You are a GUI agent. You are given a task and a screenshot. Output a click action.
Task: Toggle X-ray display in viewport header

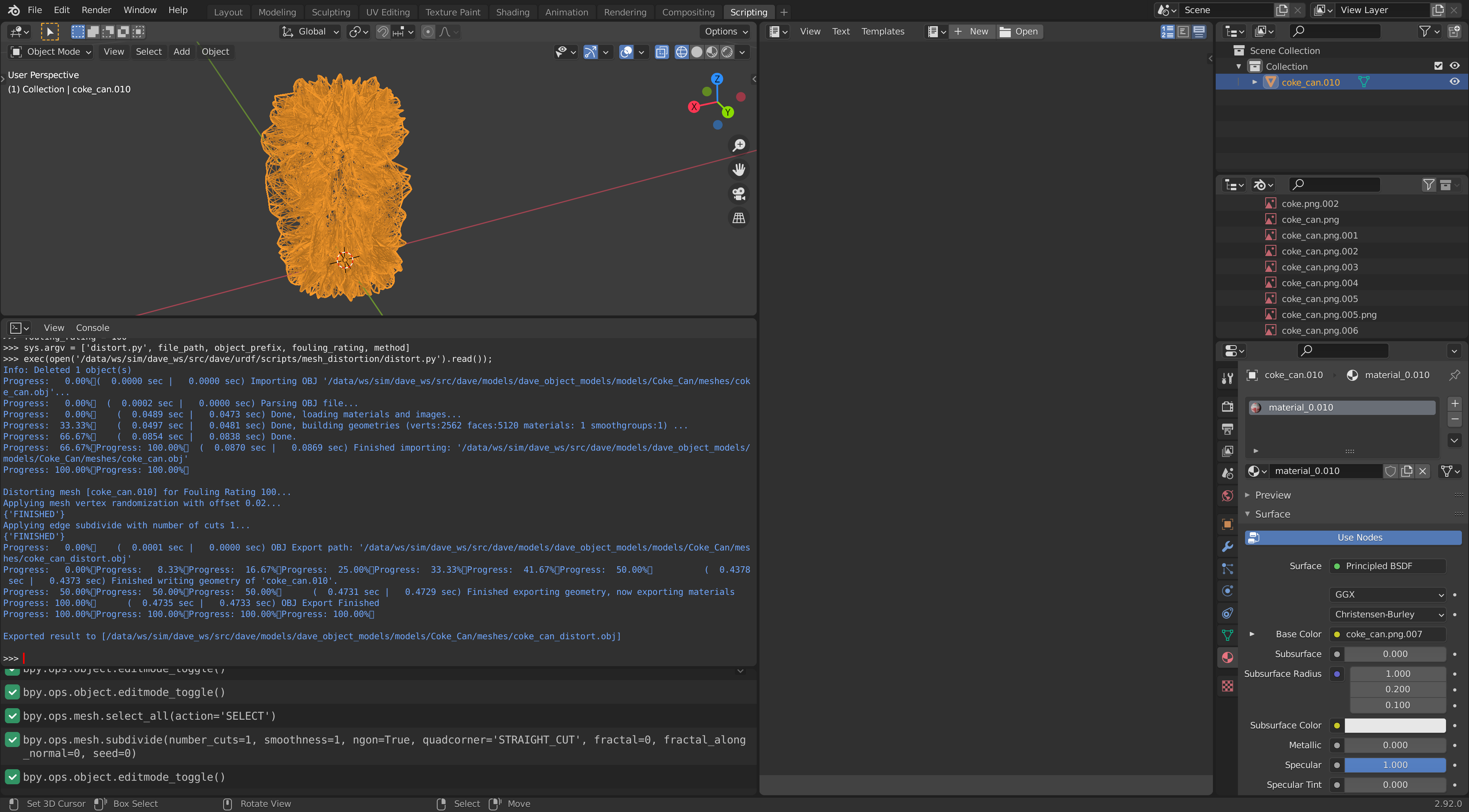(662, 52)
